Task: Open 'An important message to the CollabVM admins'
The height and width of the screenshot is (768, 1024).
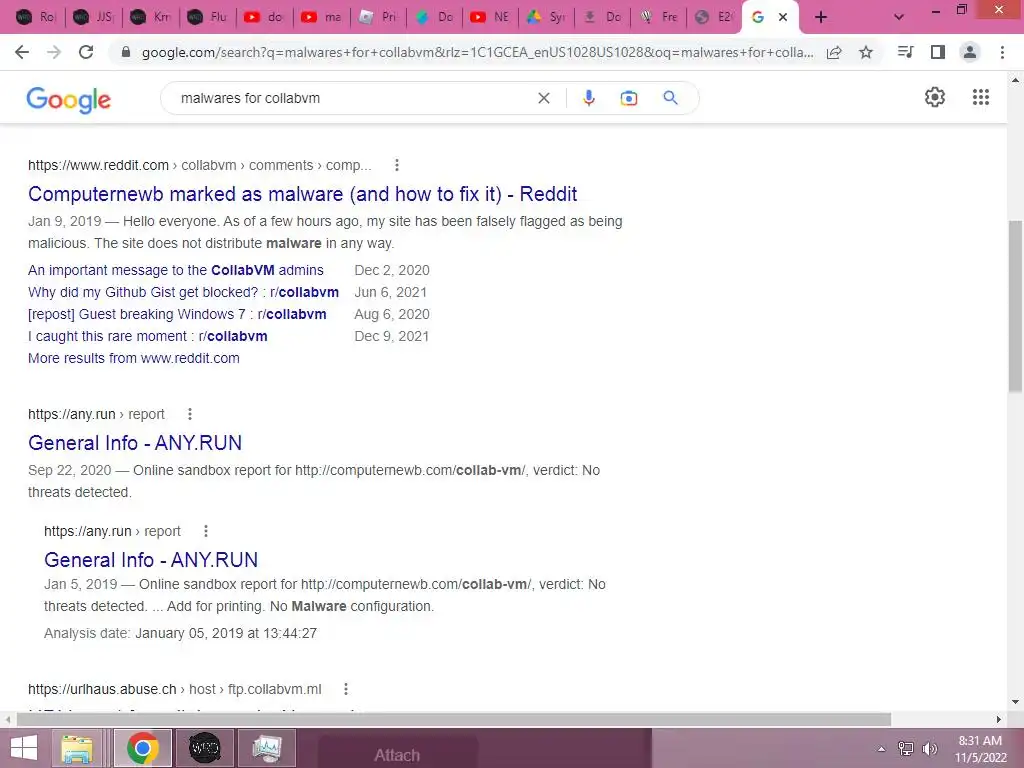Action: [176, 270]
